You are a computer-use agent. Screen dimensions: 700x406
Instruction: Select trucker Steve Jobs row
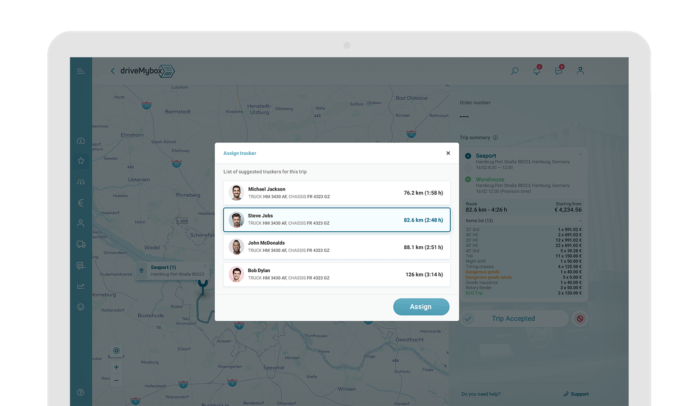point(337,220)
